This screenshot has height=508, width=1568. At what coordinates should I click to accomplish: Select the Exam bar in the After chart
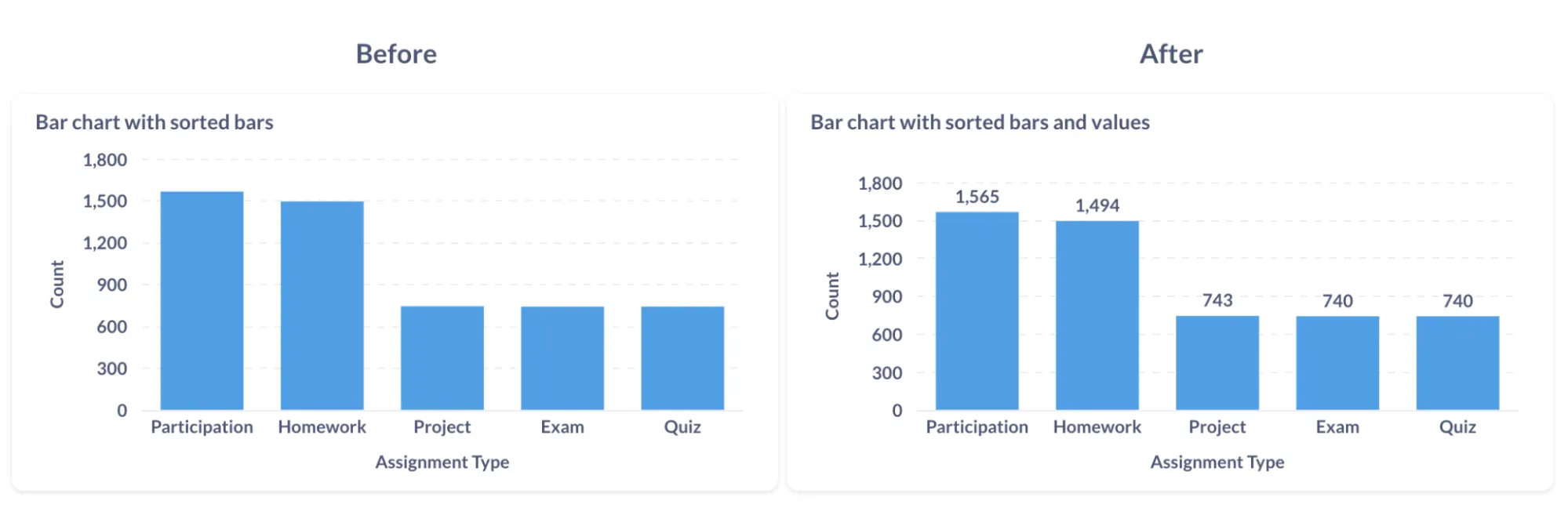pos(1337,362)
